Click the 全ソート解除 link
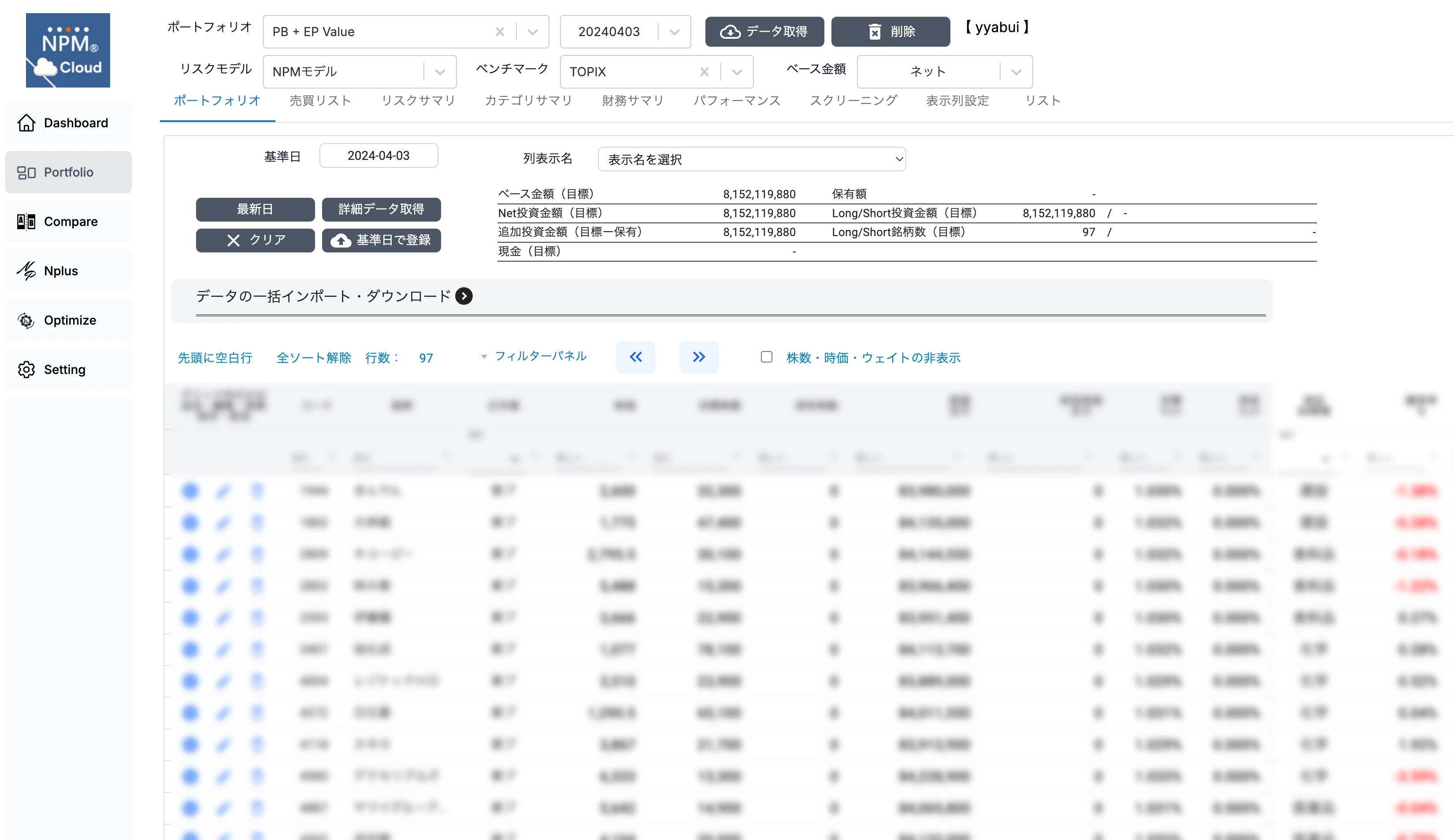The width and height of the screenshot is (1454, 840). pyautogui.click(x=314, y=358)
